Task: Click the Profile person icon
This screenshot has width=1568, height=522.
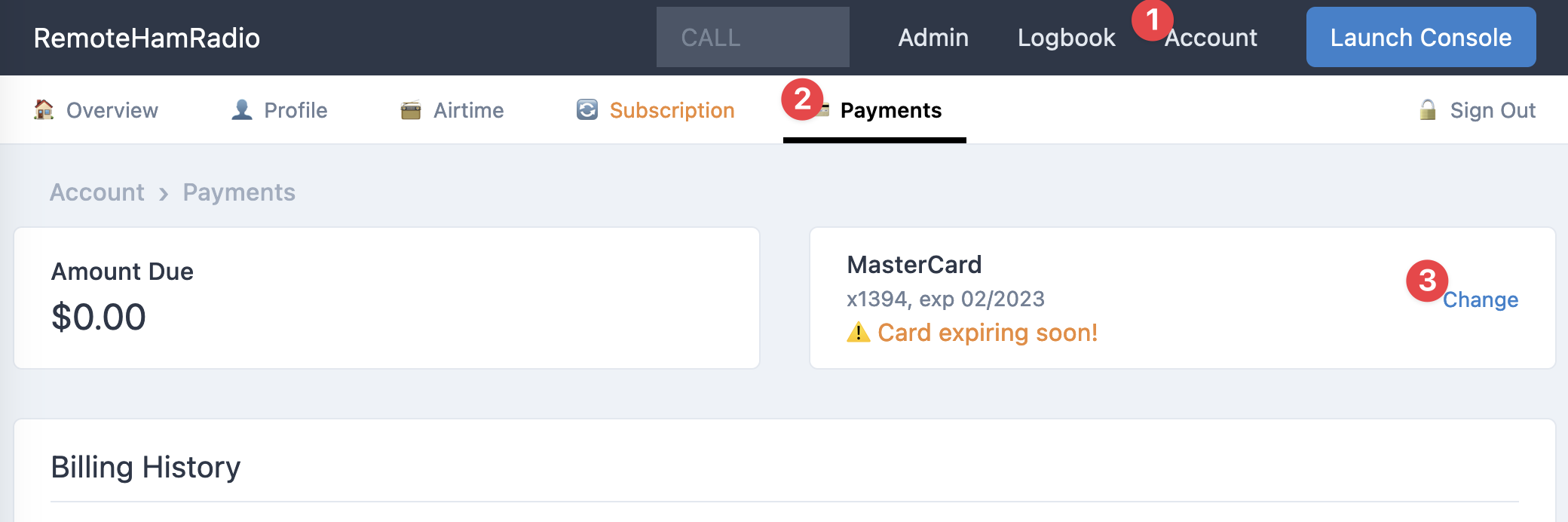Action: (x=242, y=110)
